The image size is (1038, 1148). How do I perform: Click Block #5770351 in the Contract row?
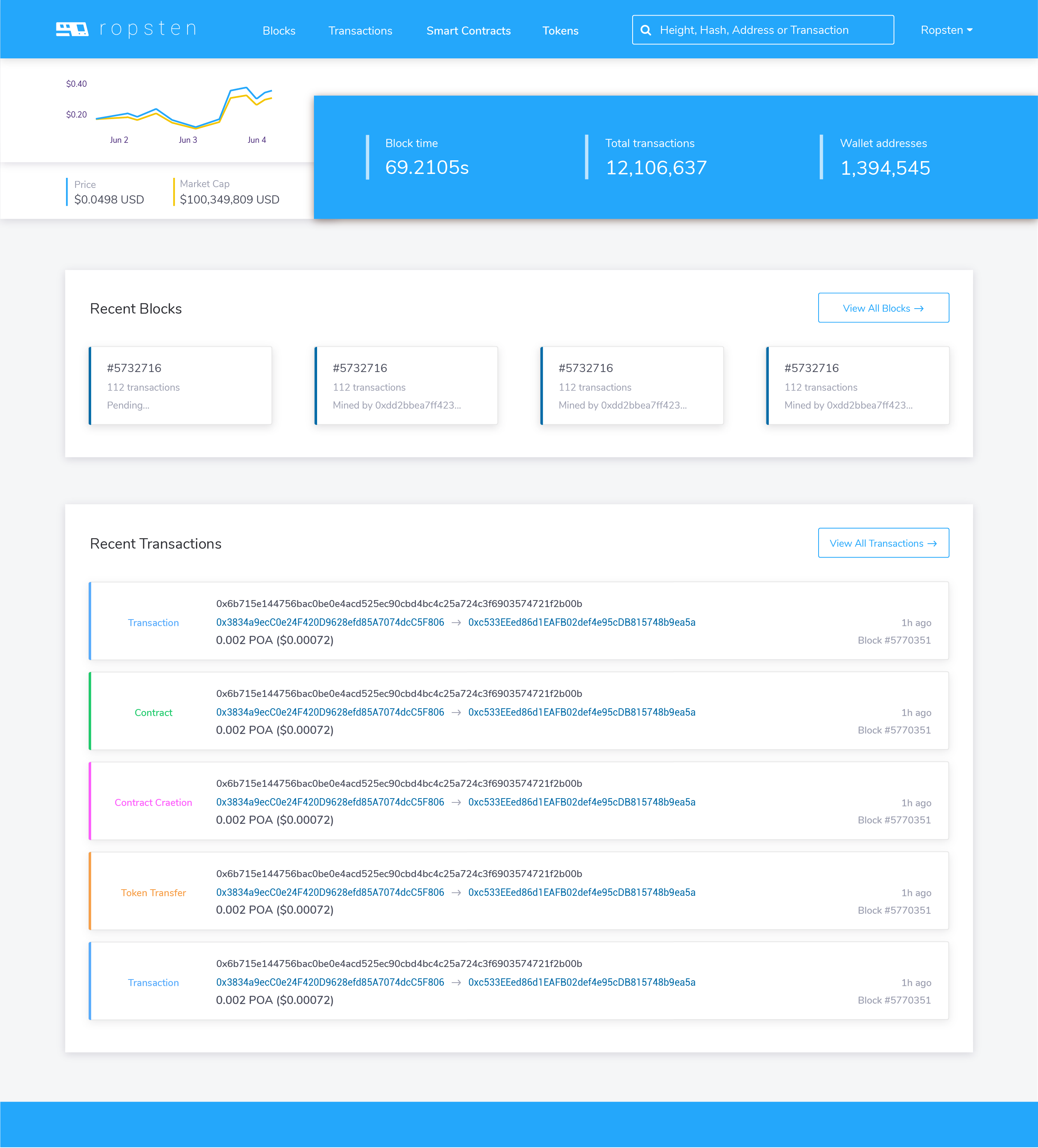tap(894, 730)
